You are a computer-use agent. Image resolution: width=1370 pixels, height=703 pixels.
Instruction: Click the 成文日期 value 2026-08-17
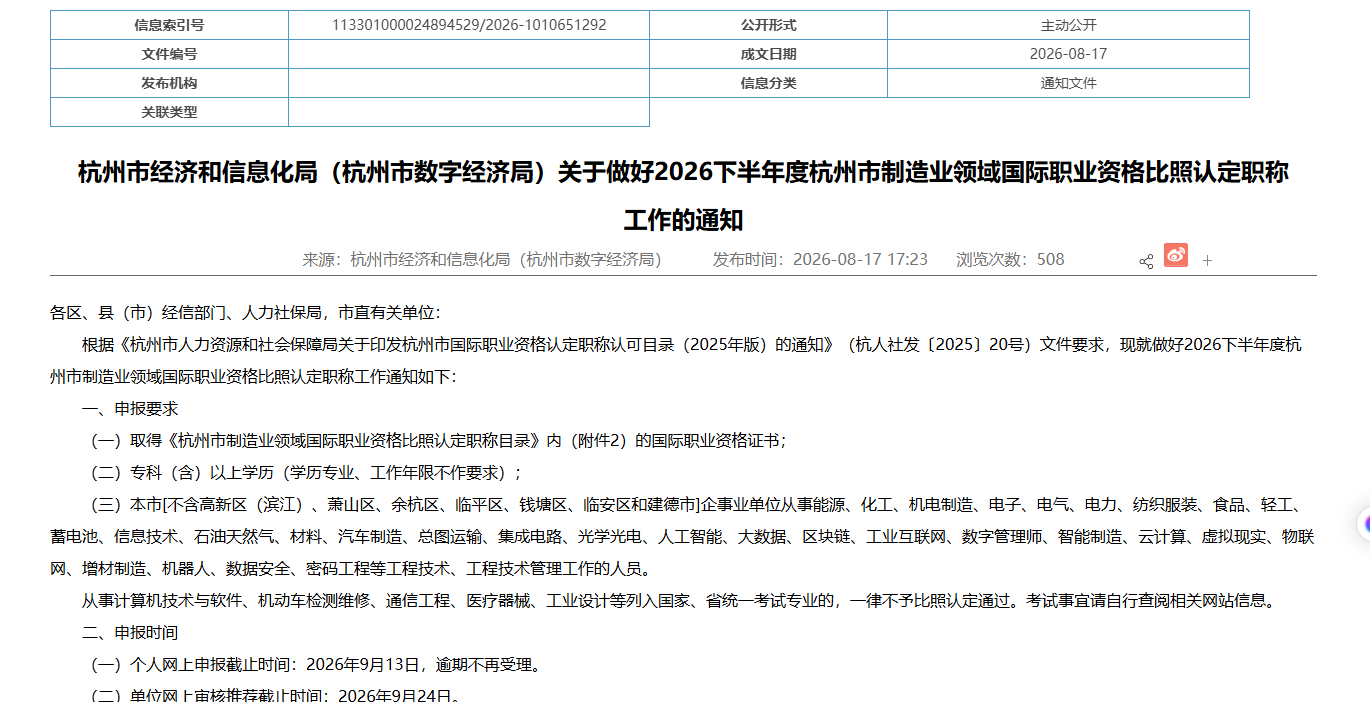point(1068,54)
